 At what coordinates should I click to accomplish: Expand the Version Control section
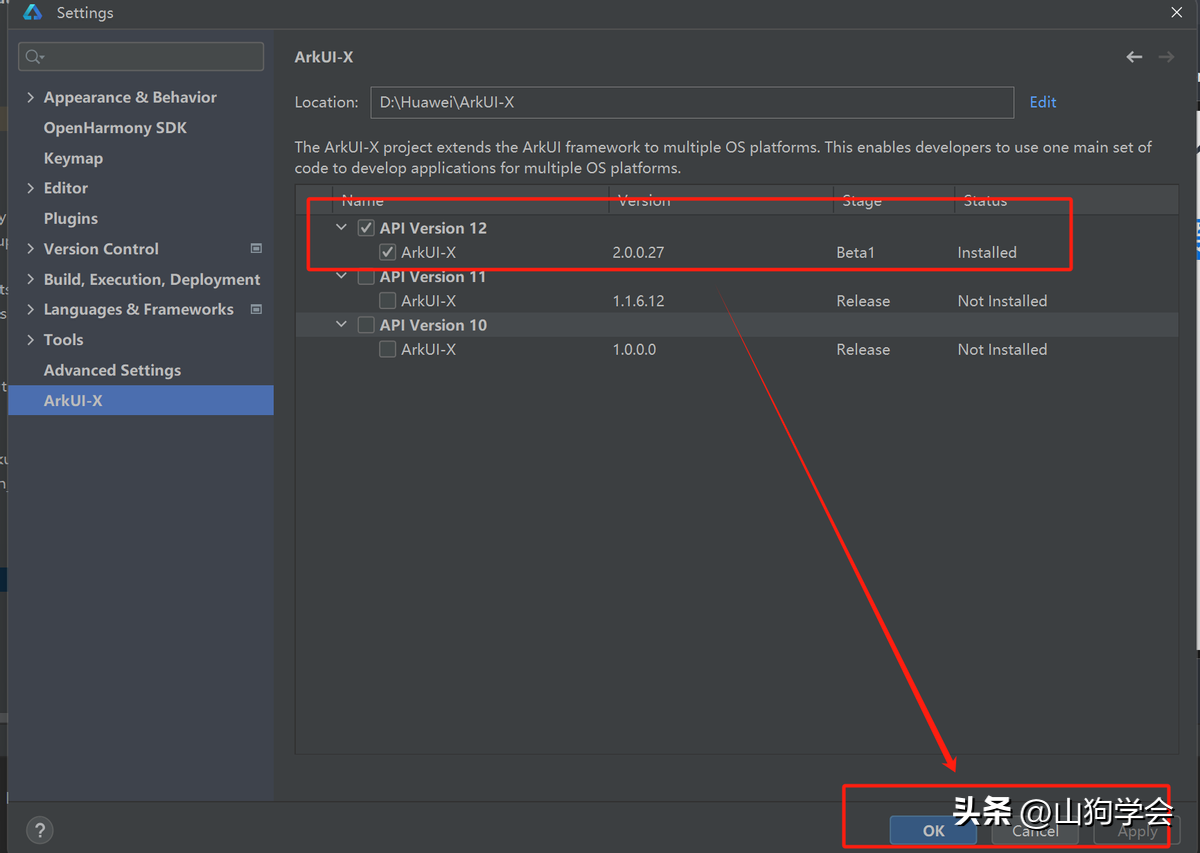(x=31, y=249)
